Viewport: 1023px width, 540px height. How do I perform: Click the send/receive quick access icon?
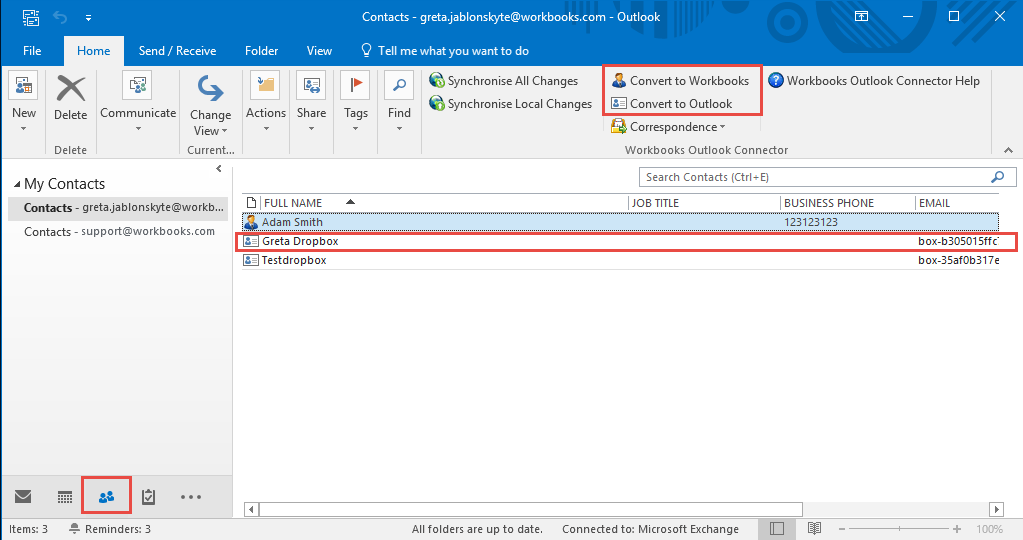tap(31, 17)
